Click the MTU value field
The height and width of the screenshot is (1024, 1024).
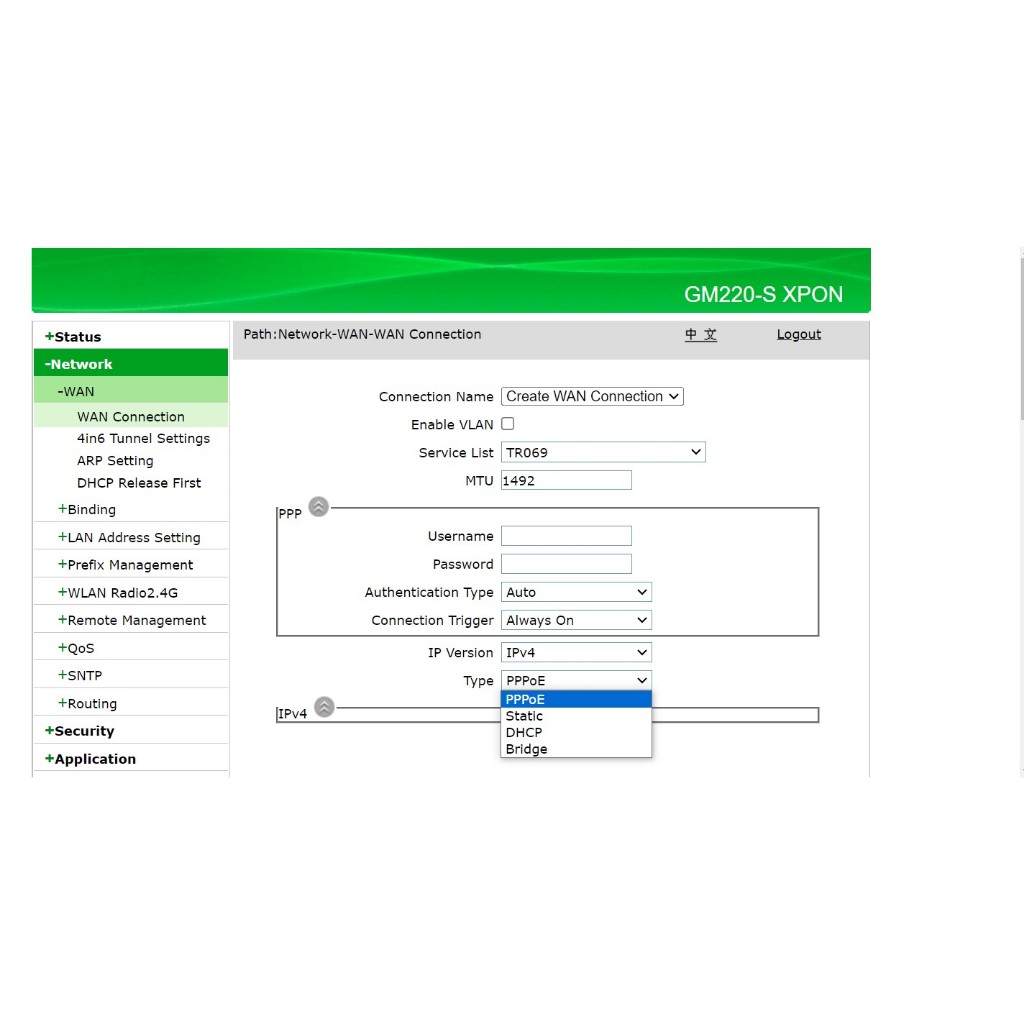click(x=566, y=481)
